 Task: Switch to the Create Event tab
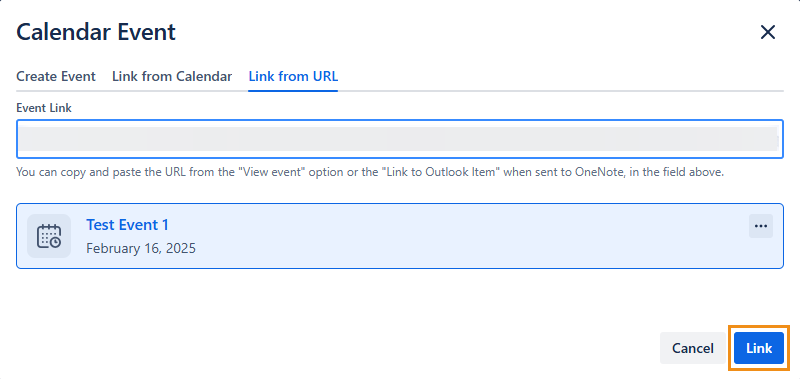click(x=56, y=77)
